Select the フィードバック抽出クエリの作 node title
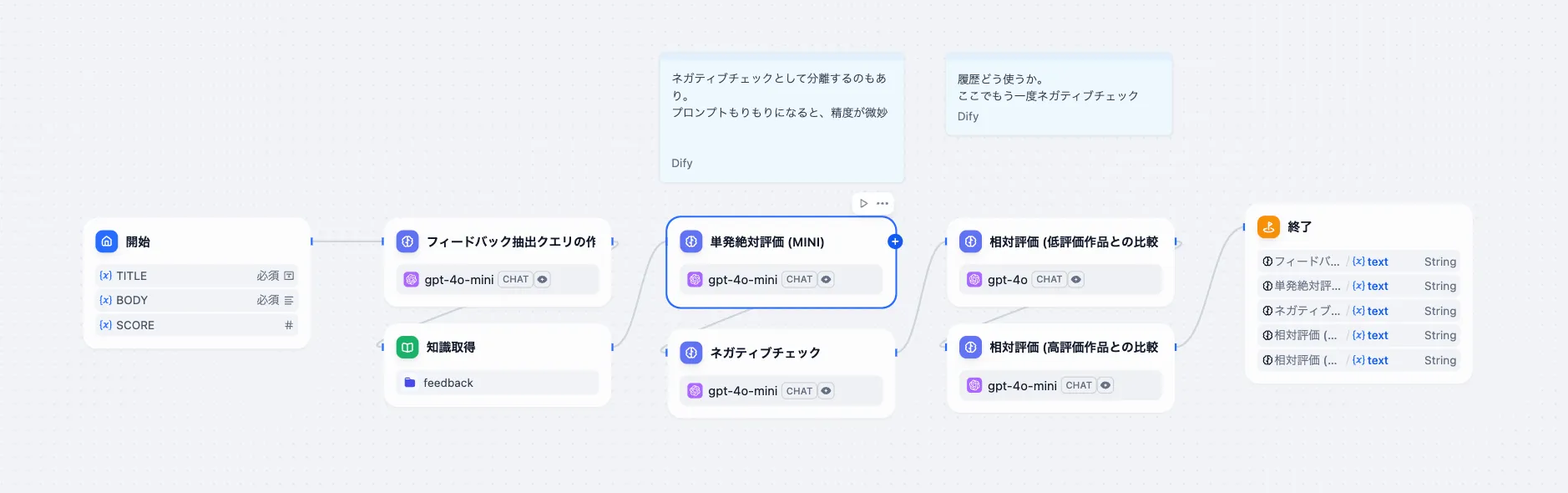The image size is (1568, 493). click(511, 241)
